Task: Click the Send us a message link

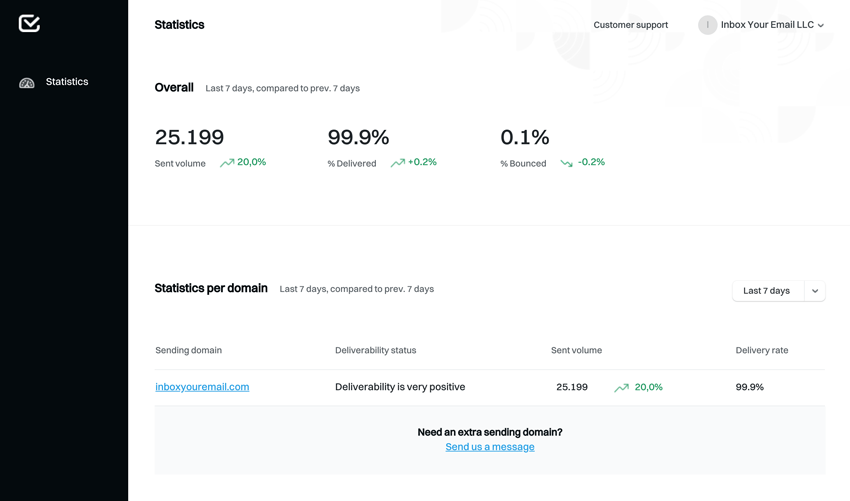Action: tap(490, 447)
